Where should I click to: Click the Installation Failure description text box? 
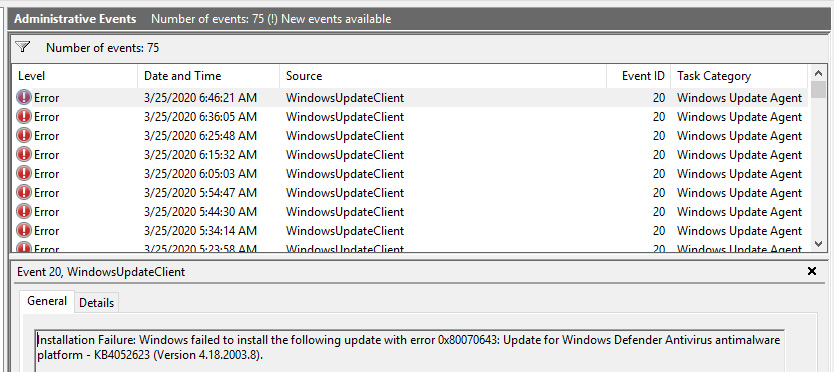(409, 350)
